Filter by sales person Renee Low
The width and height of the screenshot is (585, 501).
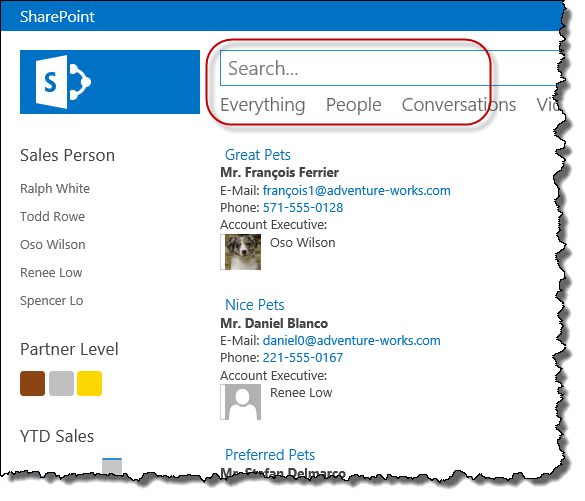point(51,272)
